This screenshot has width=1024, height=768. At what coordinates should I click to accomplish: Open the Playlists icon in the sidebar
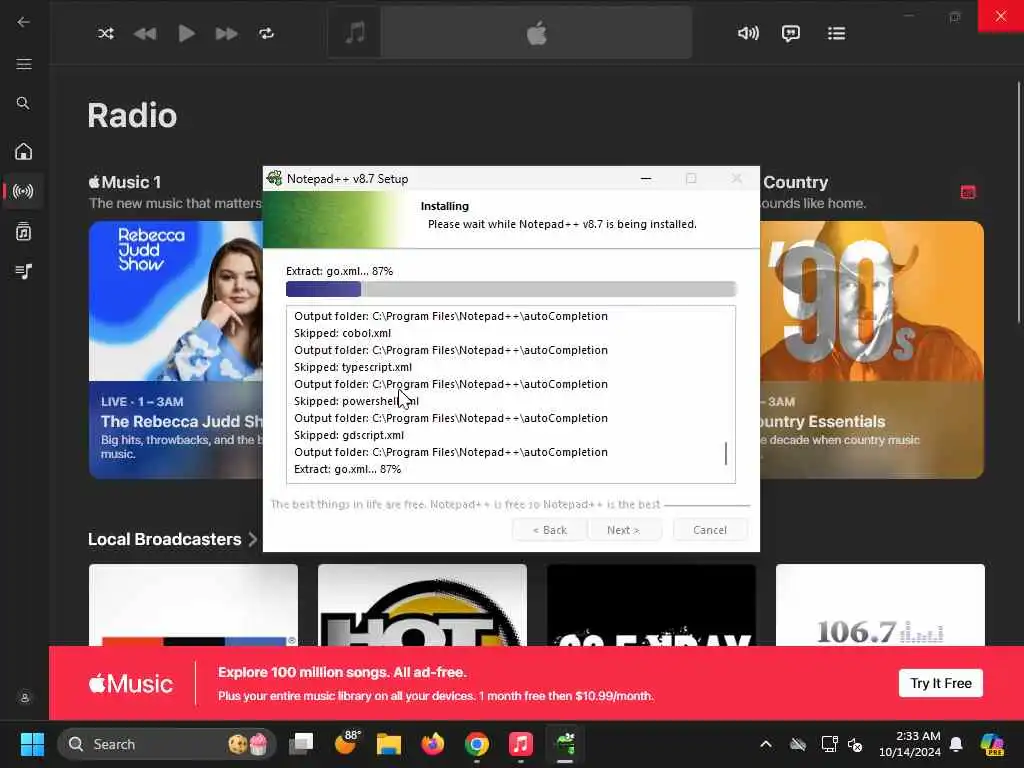(24, 271)
